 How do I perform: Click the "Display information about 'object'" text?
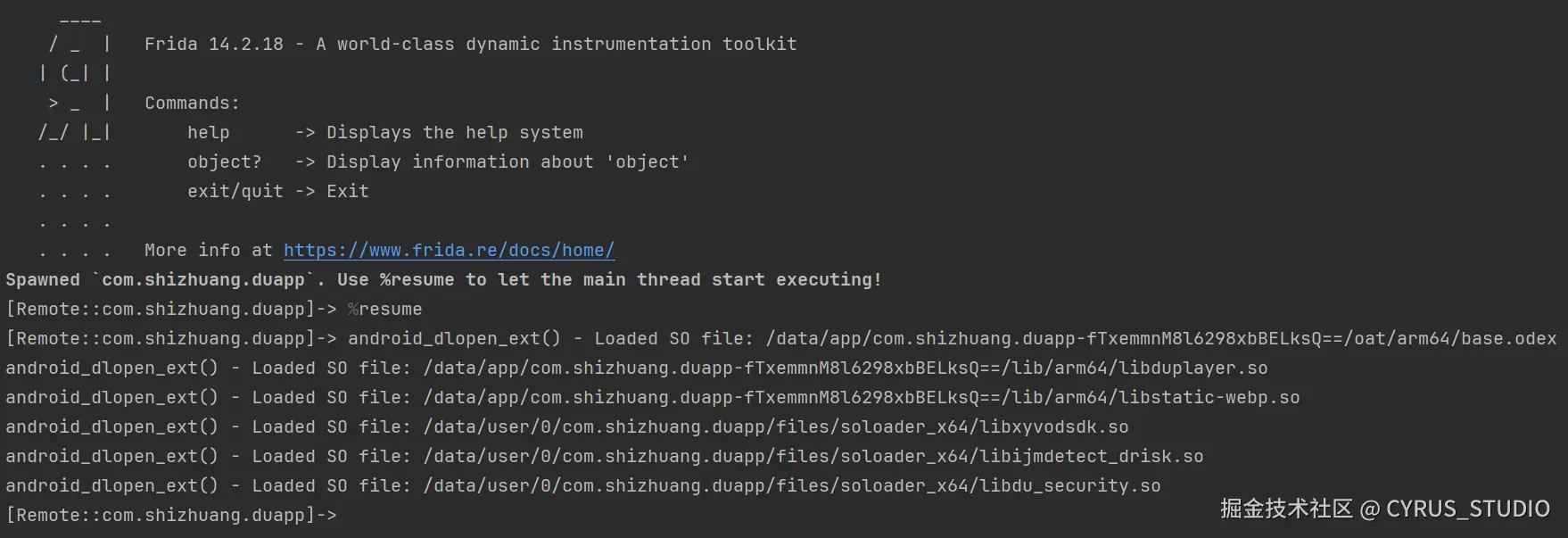tap(507, 162)
